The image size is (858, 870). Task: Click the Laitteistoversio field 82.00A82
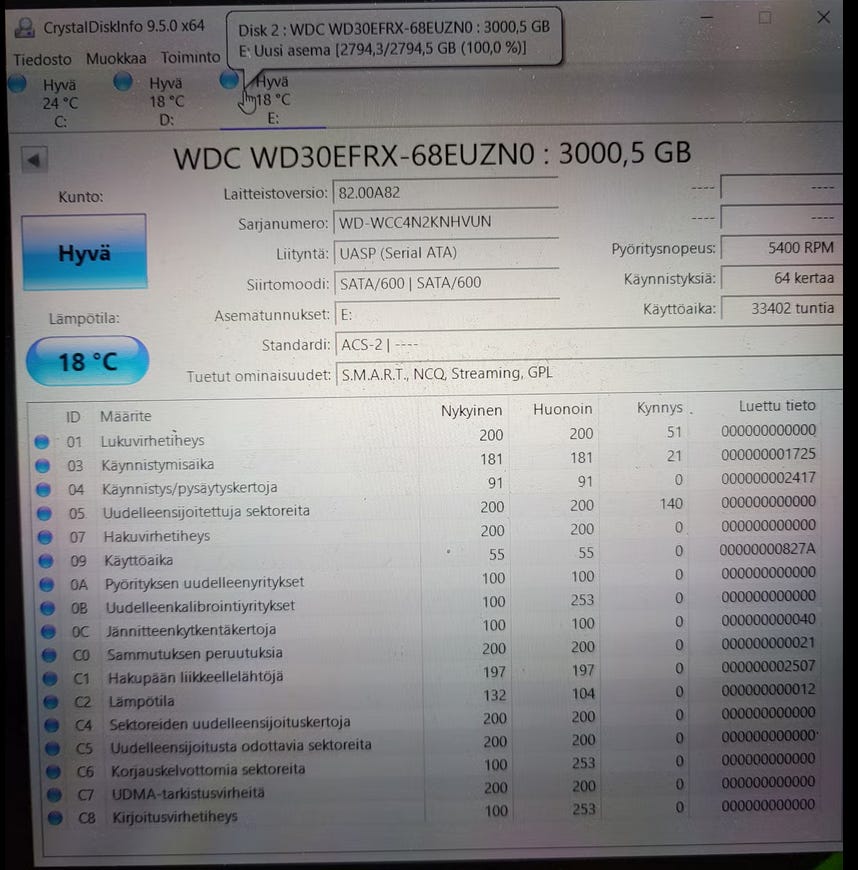click(x=446, y=193)
